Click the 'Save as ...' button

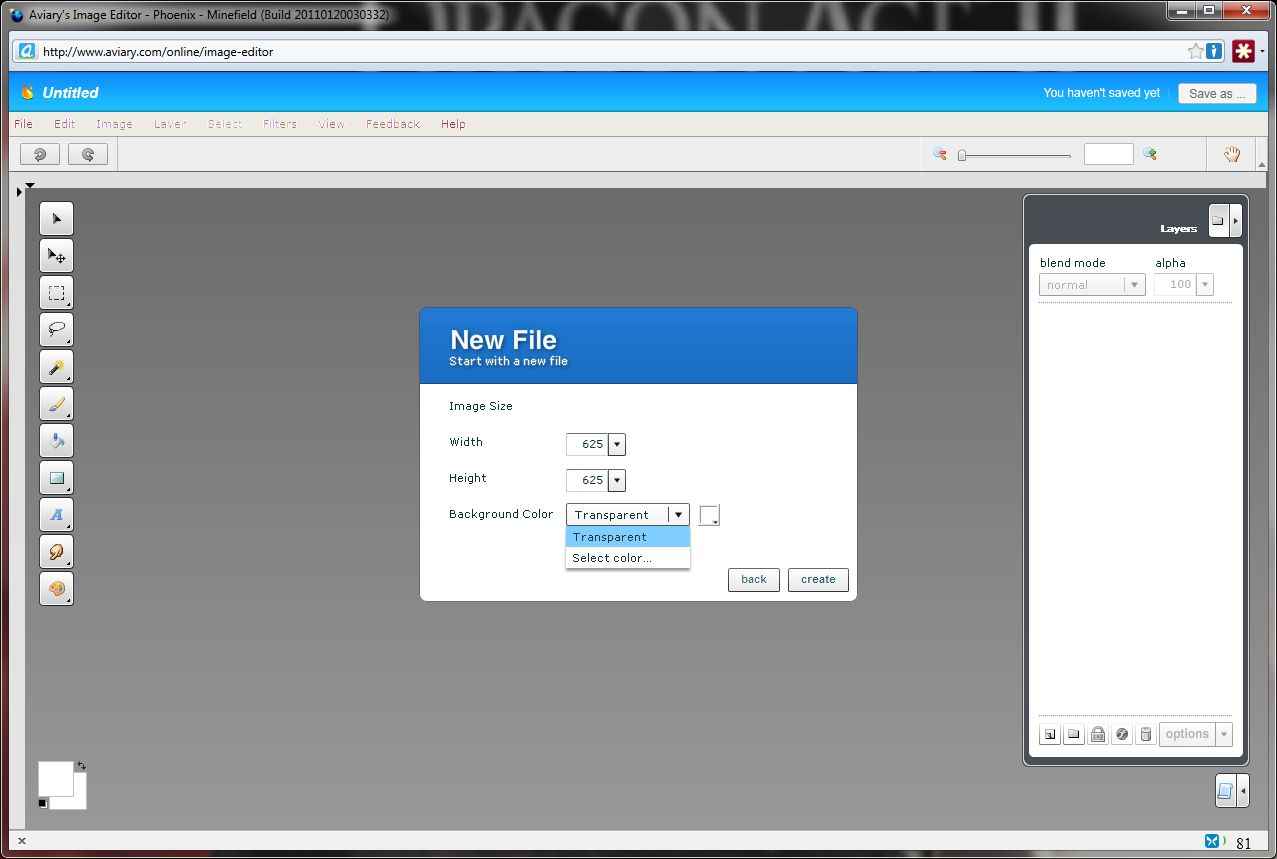[x=1217, y=93]
